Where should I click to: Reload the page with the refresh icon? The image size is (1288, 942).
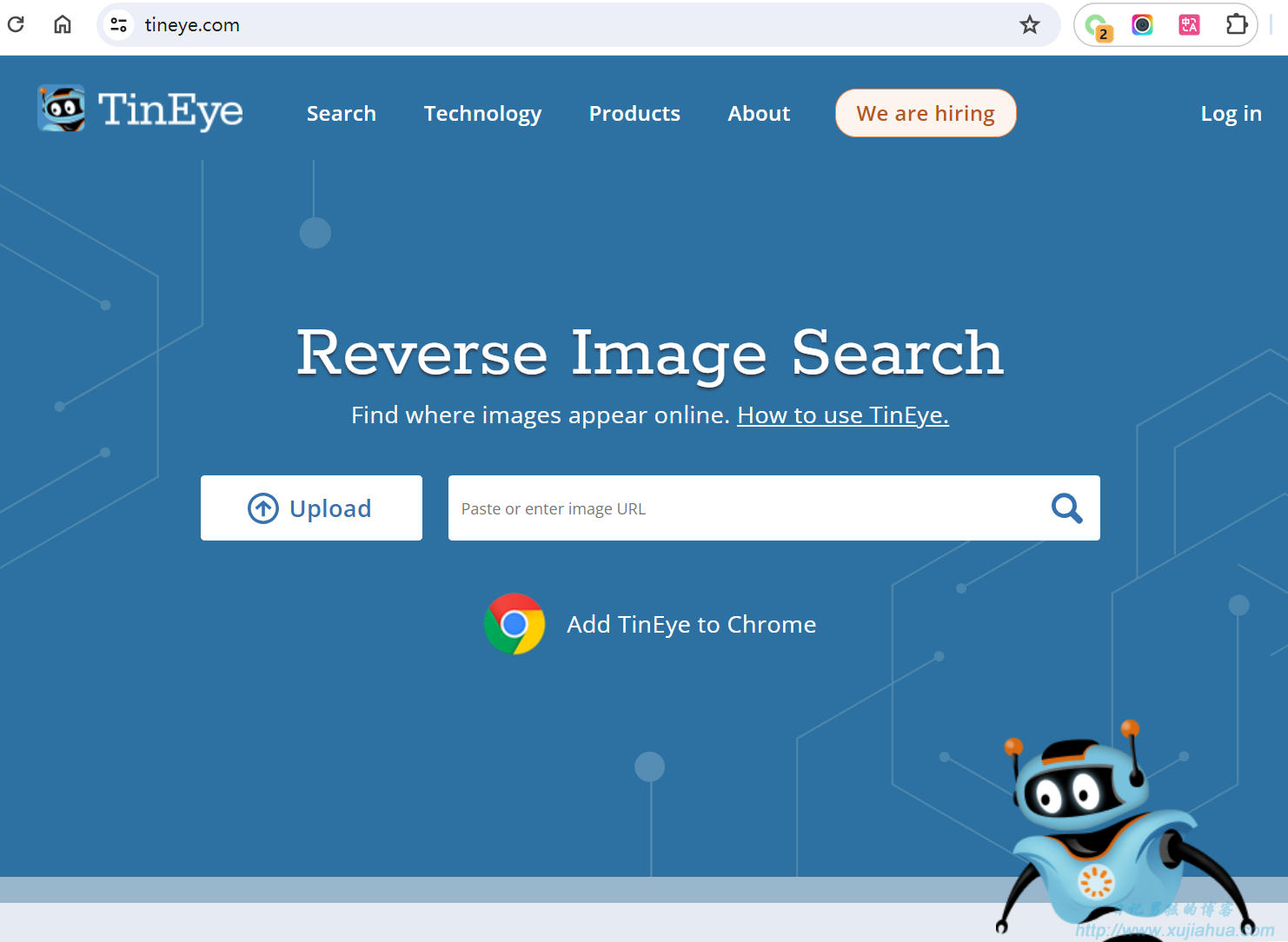16,24
